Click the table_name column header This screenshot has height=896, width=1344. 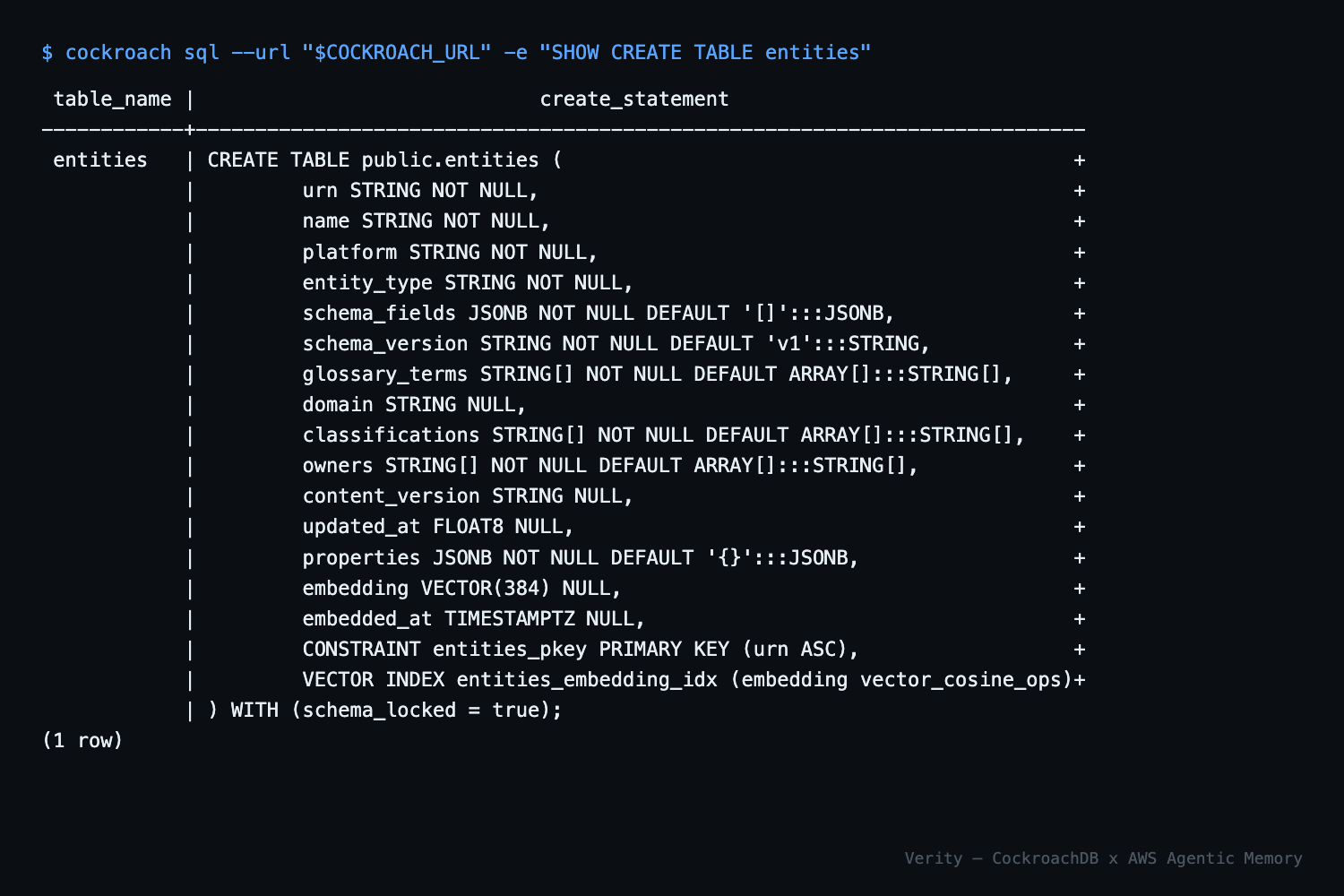112,99
